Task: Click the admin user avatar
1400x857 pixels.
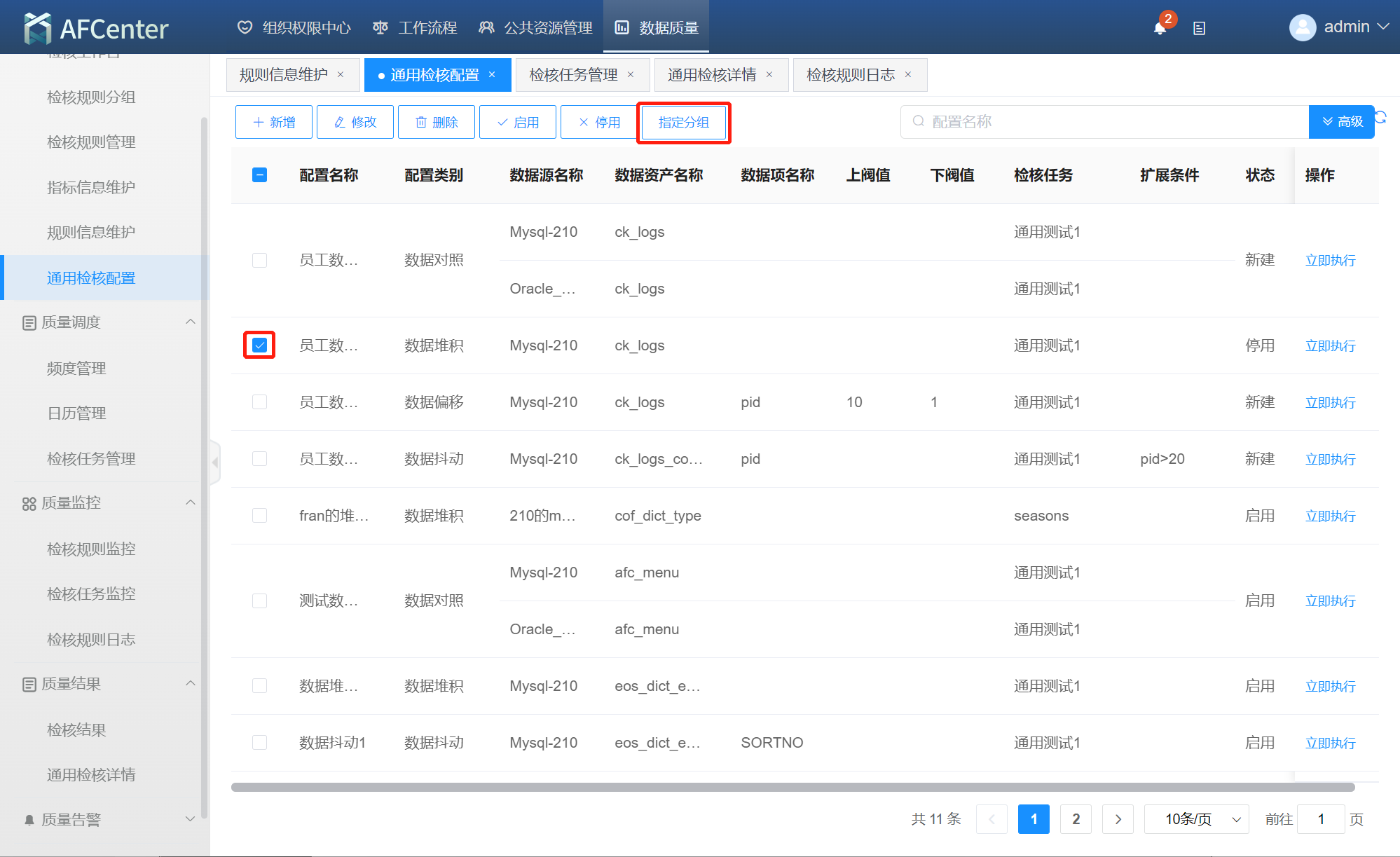Action: (x=1302, y=27)
